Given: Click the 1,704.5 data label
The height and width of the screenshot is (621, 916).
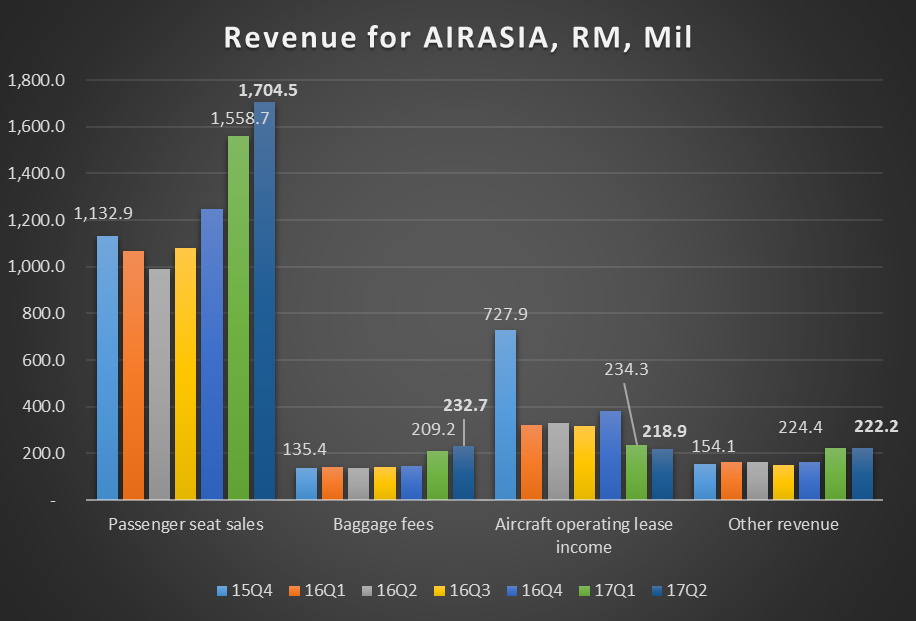Looking at the screenshot, I should [x=268, y=91].
